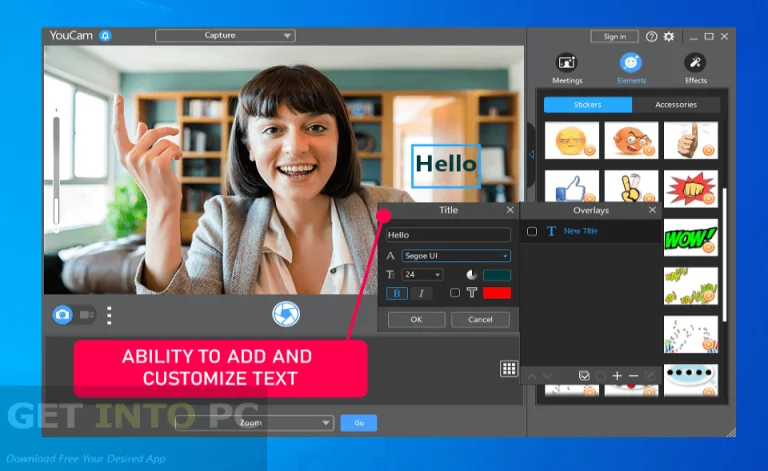Screen dimensions: 768x471
Task: Click the shutter capture button
Action: tap(286, 314)
